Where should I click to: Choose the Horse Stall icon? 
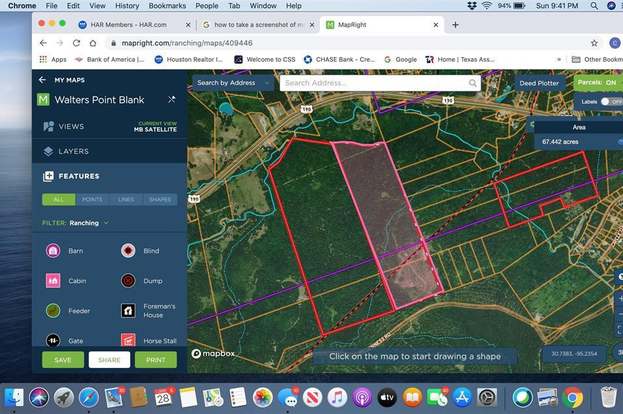coord(128,340)
